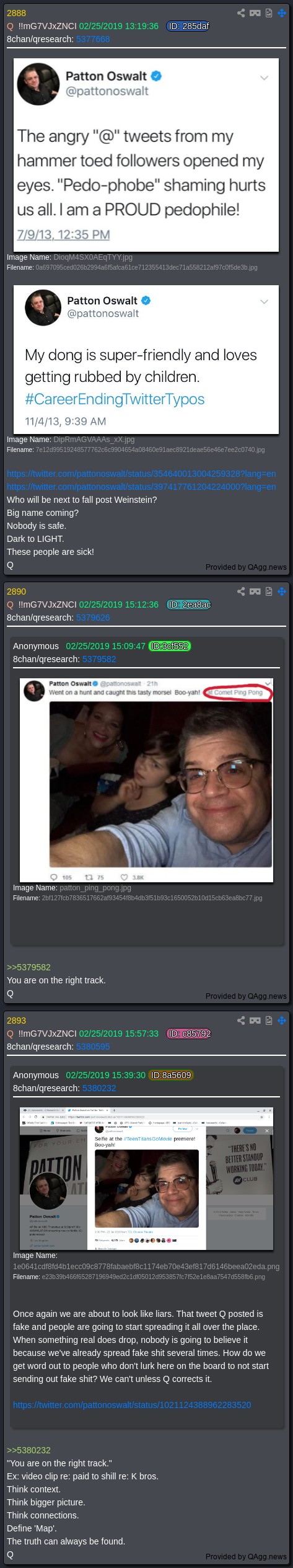Click the VR goggles icon on post 2888
The width and height of the screenshot is (293, 1568).
pos(255,13)
